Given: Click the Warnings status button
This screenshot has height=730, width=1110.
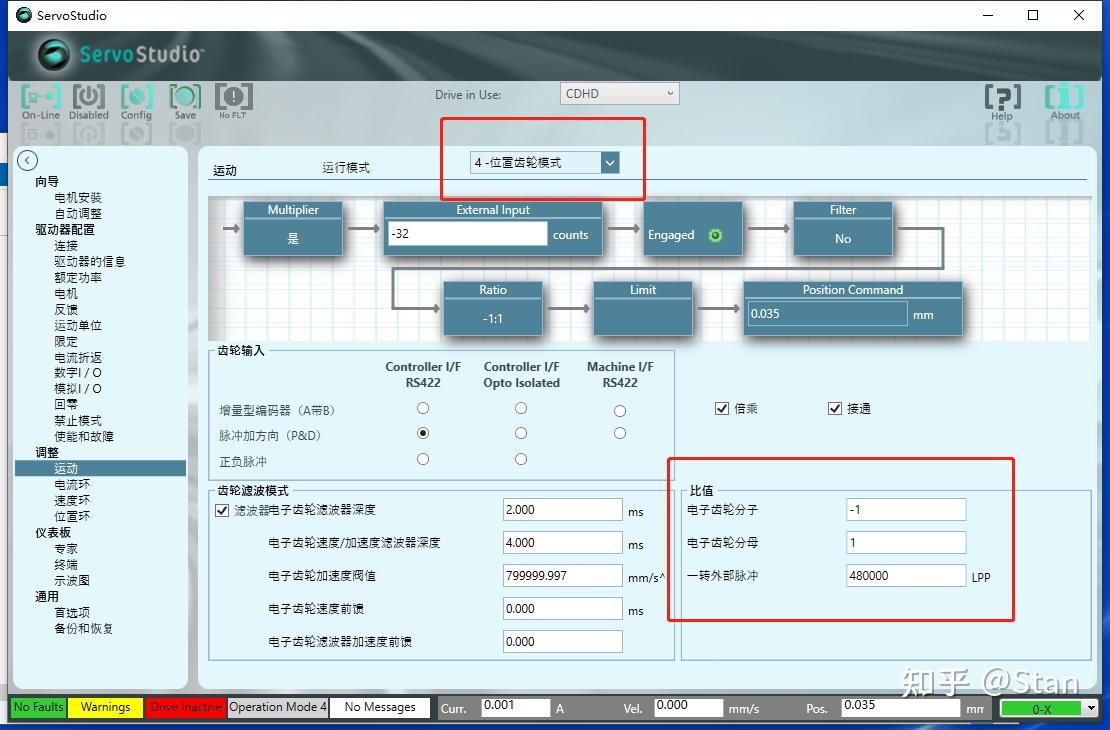Looking at the screenshot, I should tap(104, 707).
